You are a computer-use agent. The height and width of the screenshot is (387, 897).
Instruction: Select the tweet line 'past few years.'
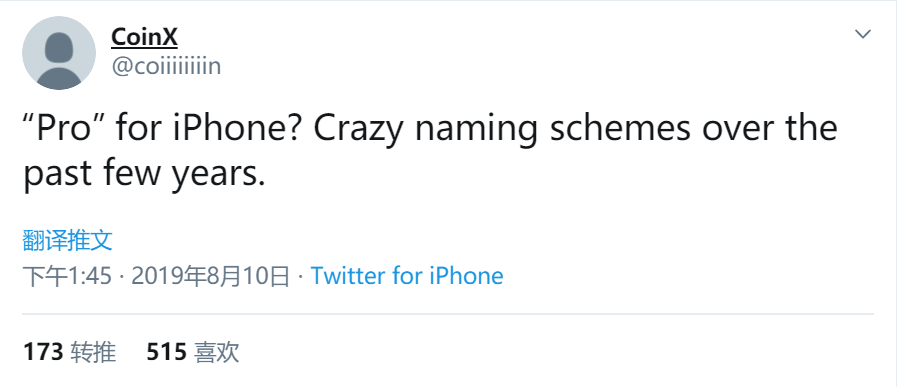pyautogui.click(x=144, y=175)
